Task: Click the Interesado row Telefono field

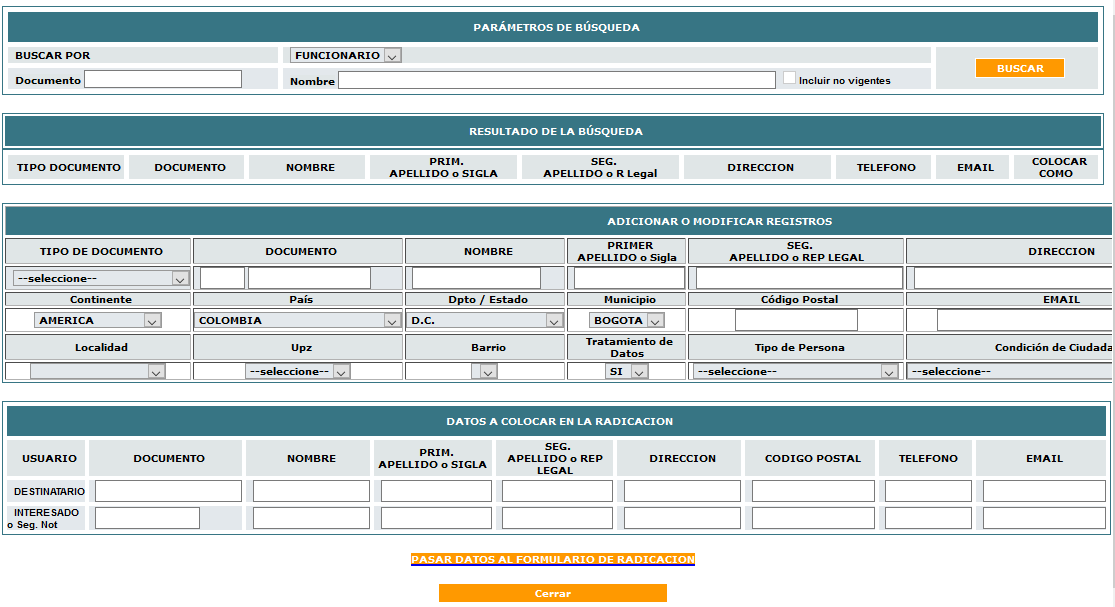Action: [928, 518]
